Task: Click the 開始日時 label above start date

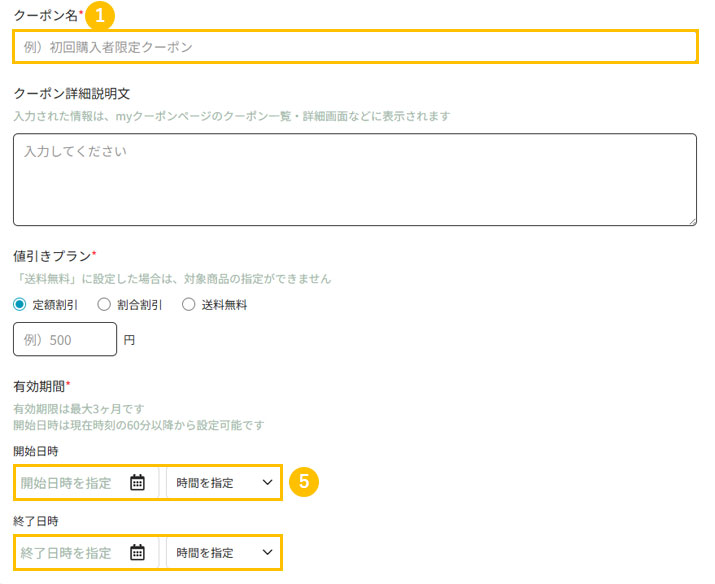Action: [36, 451]
